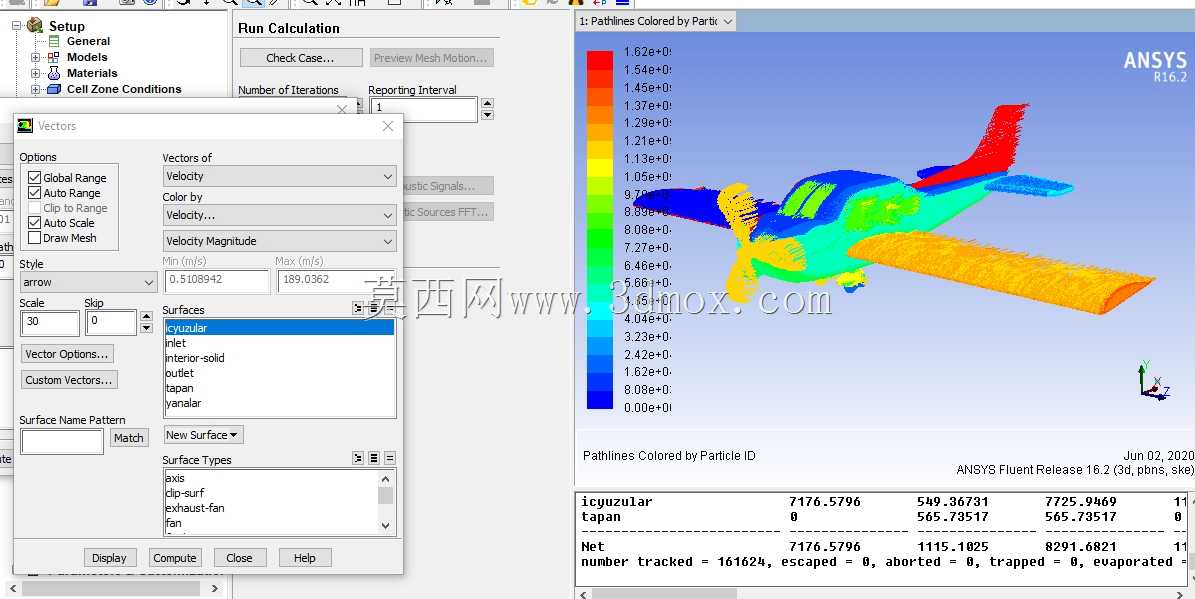Screen dimensions: 1195x599
Task: Click the Surface Types scrollbar down arrow
Action: click(385, 525)
